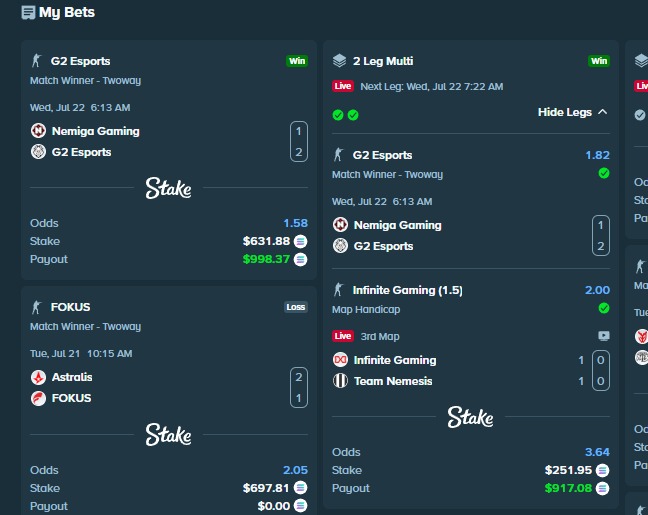Click the 1.82 leg odds value
648x515 pixels.
pos(598,155)
